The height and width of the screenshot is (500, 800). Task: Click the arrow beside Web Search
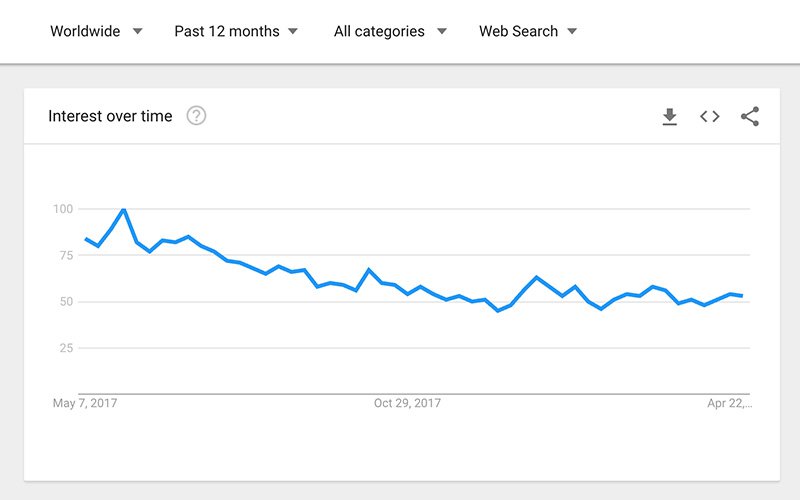coord(572,31)
